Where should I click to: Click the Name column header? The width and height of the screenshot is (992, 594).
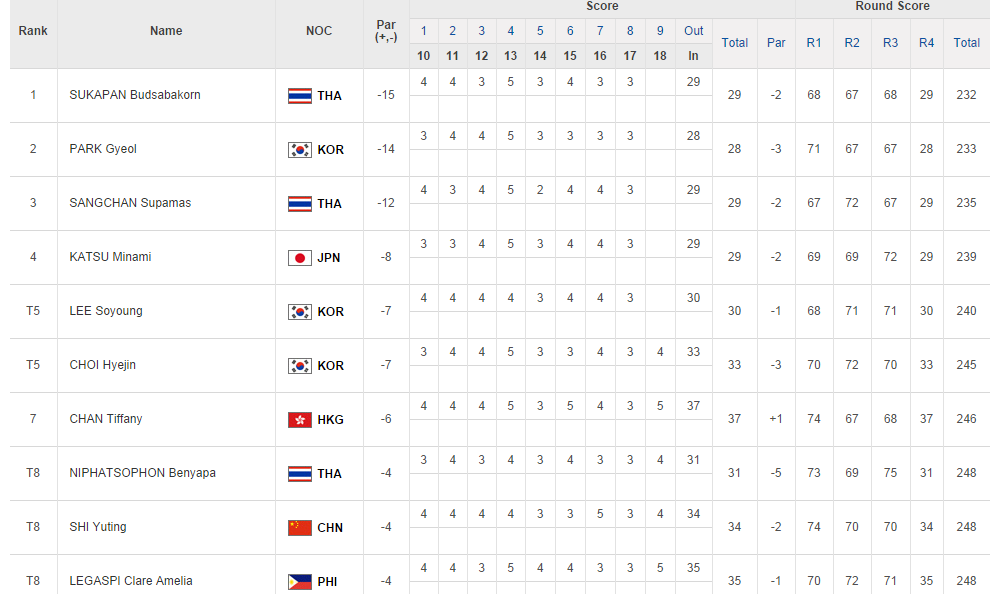(166, 31)
